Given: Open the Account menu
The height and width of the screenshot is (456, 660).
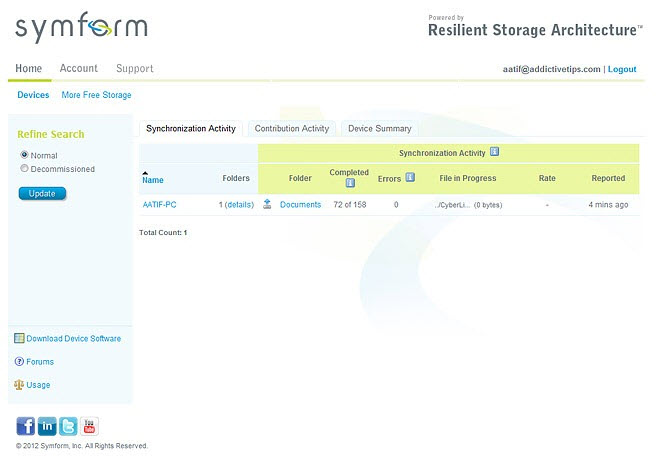Looking at the screenshot, I should pos(79,68).
